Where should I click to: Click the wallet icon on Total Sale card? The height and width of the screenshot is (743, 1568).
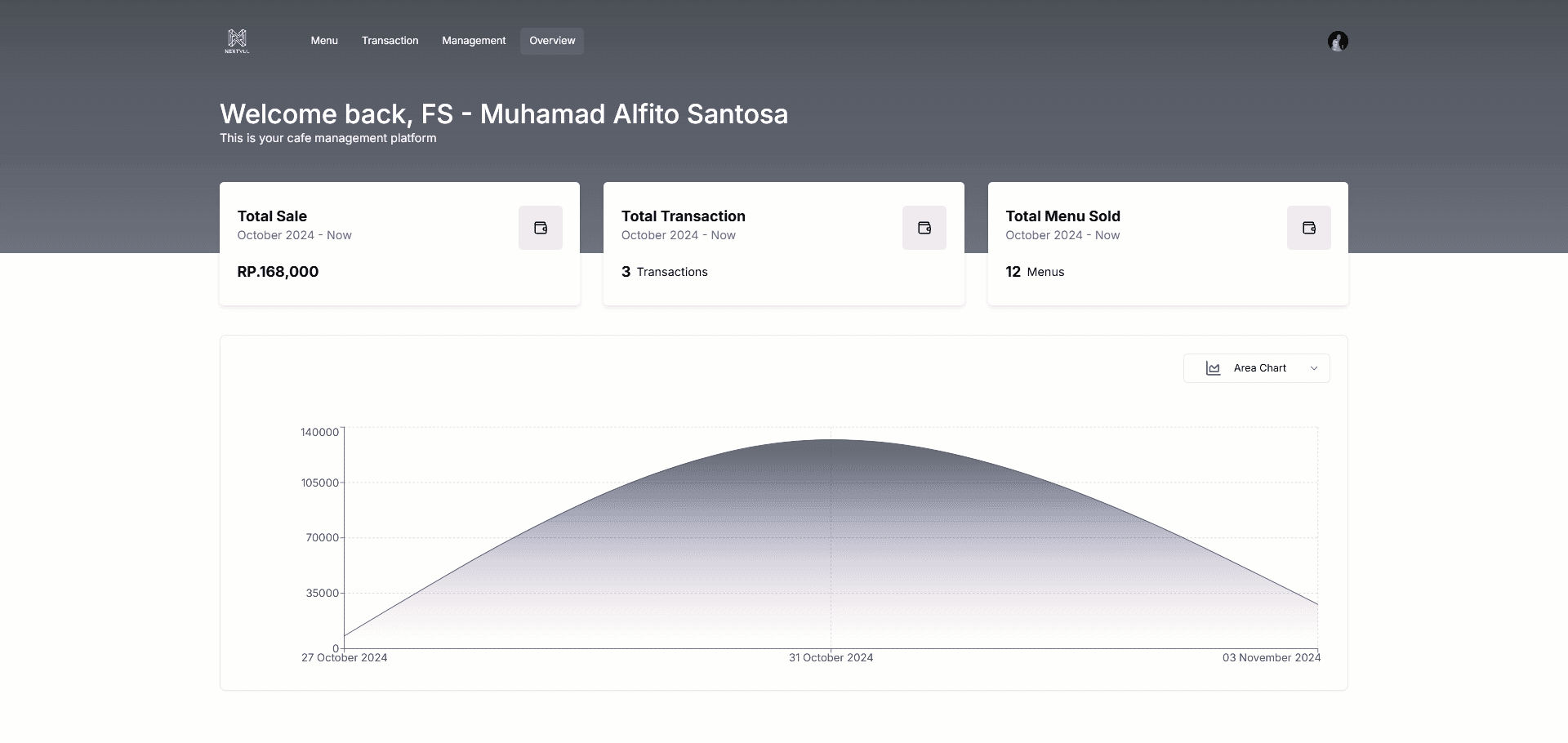pyautogui.click(x=540, y=228)
